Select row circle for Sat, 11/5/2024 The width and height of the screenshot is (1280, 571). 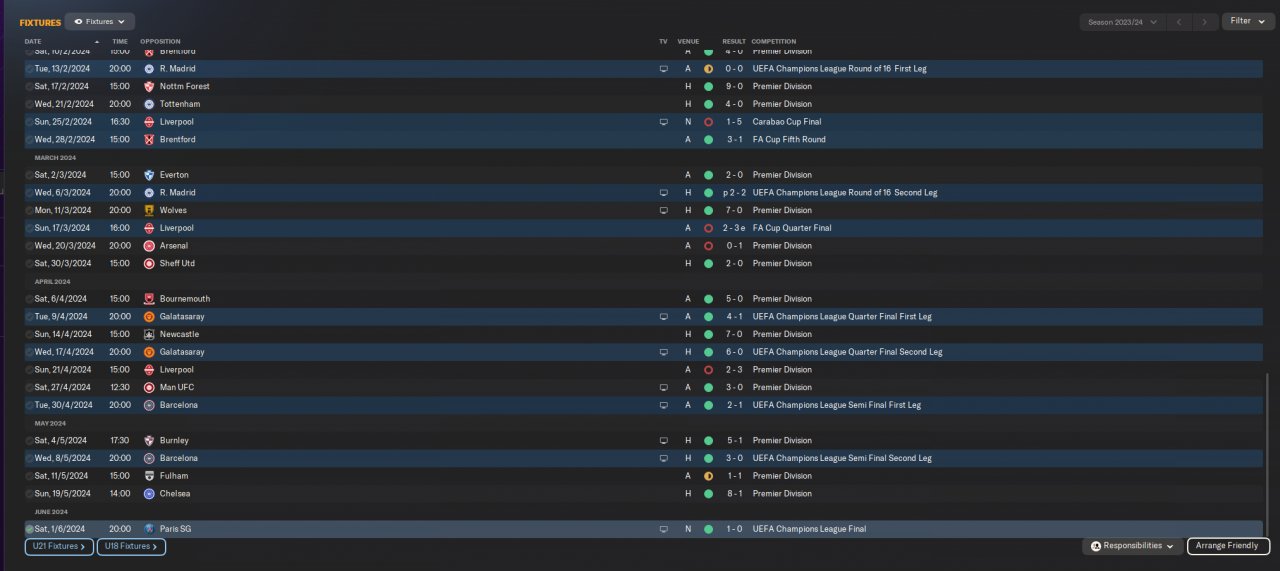coord(29,476)
